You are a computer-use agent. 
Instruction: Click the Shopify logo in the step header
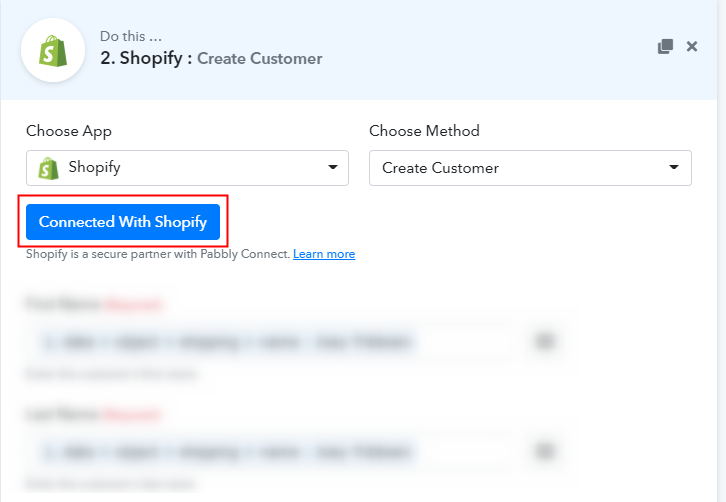click(53, 50)
